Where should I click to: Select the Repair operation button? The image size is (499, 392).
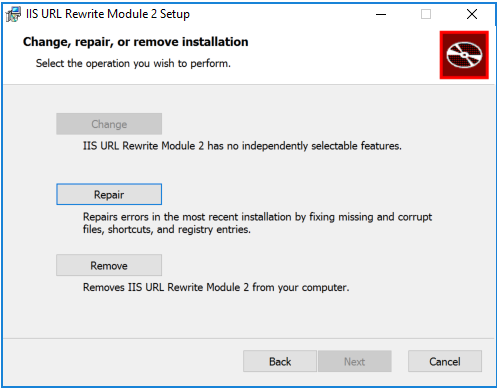(109, 194)
